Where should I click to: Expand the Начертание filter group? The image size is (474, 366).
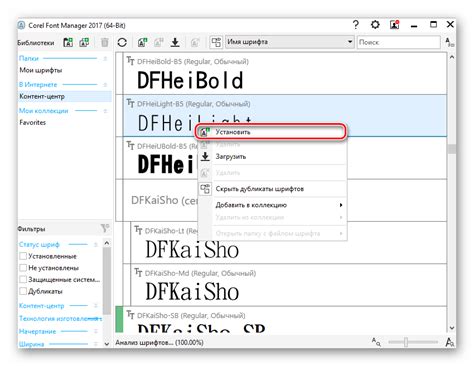point(96,331)
